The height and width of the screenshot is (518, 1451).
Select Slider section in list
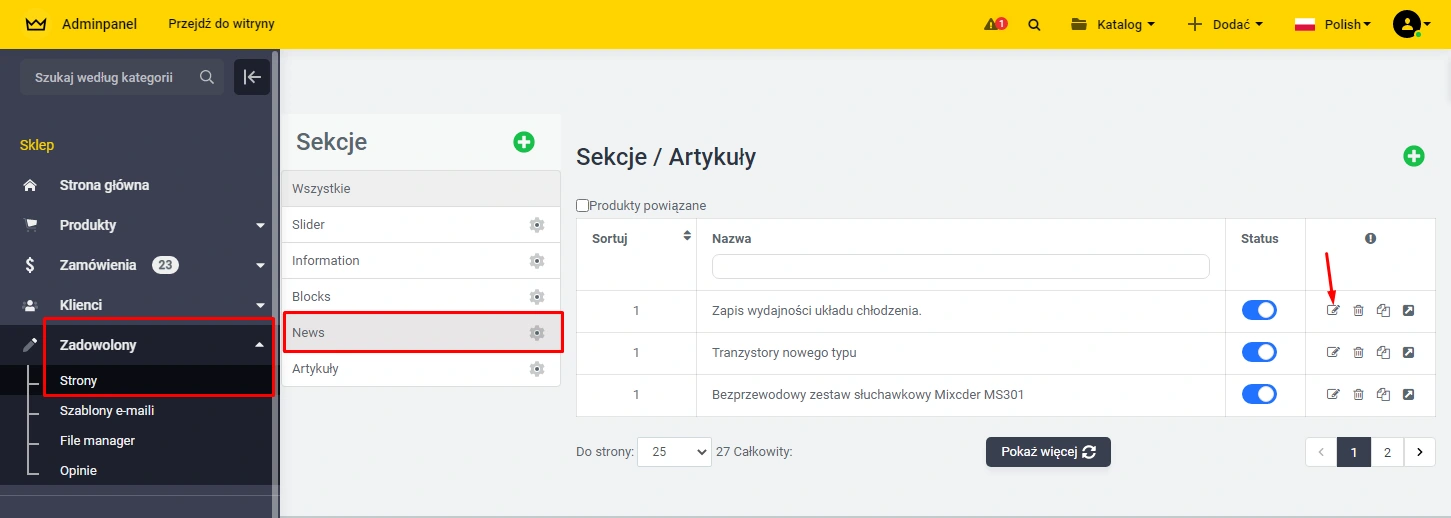pos(421,225)
